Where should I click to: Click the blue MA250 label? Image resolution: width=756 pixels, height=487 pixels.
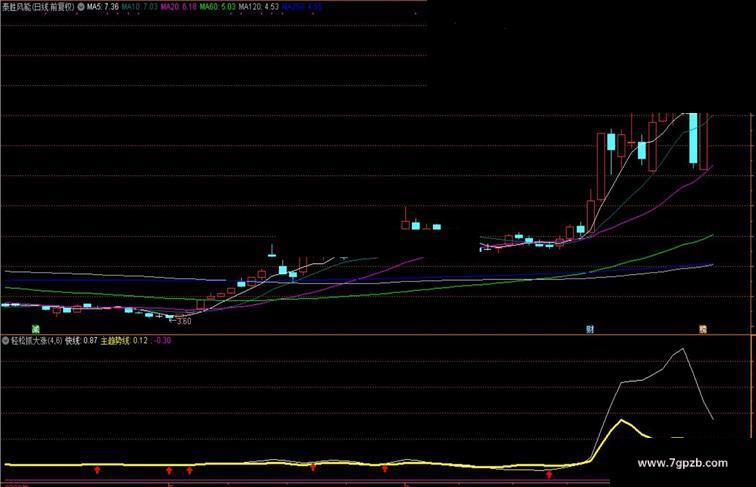pos(302,7)
